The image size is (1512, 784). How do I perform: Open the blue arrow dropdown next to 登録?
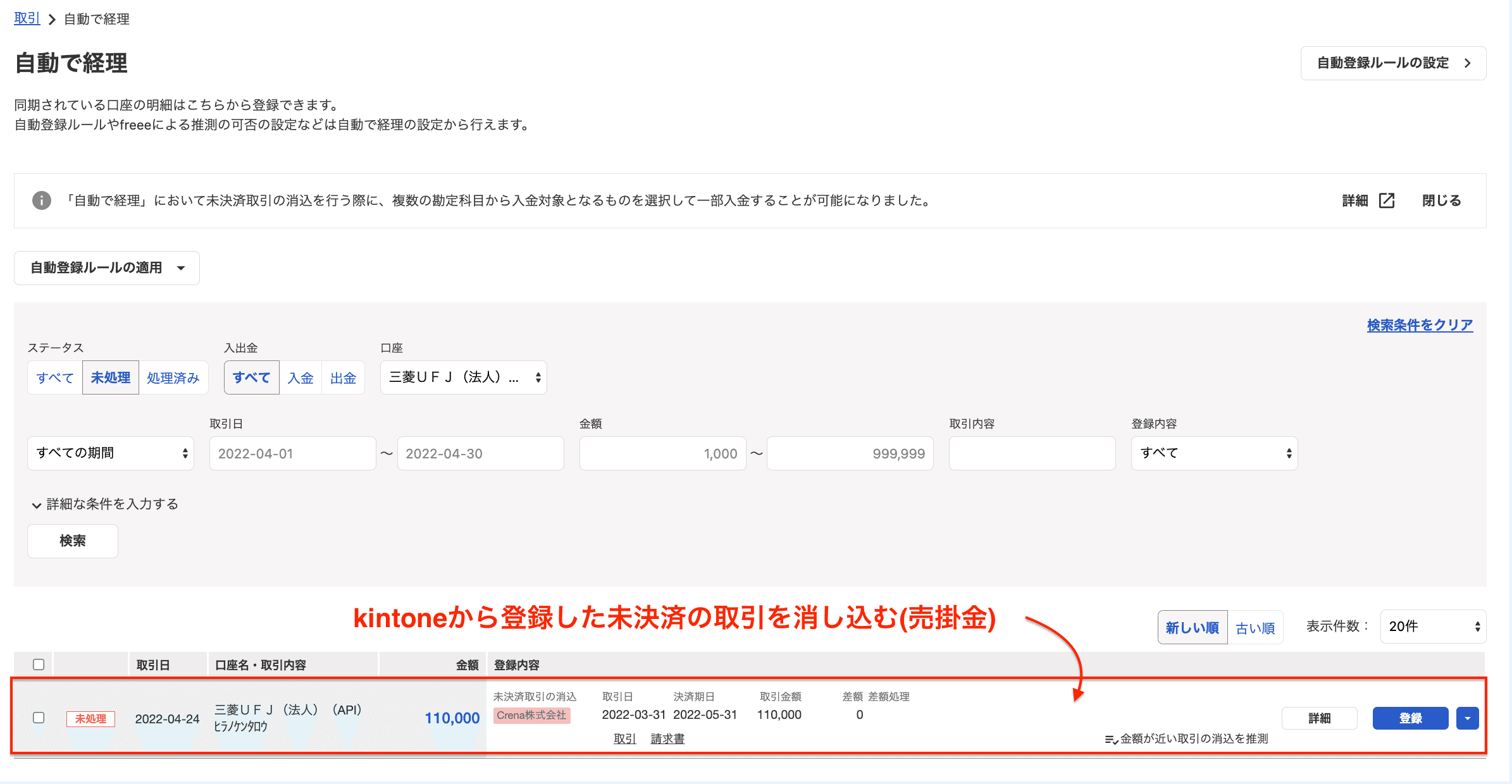(1468, 718)
